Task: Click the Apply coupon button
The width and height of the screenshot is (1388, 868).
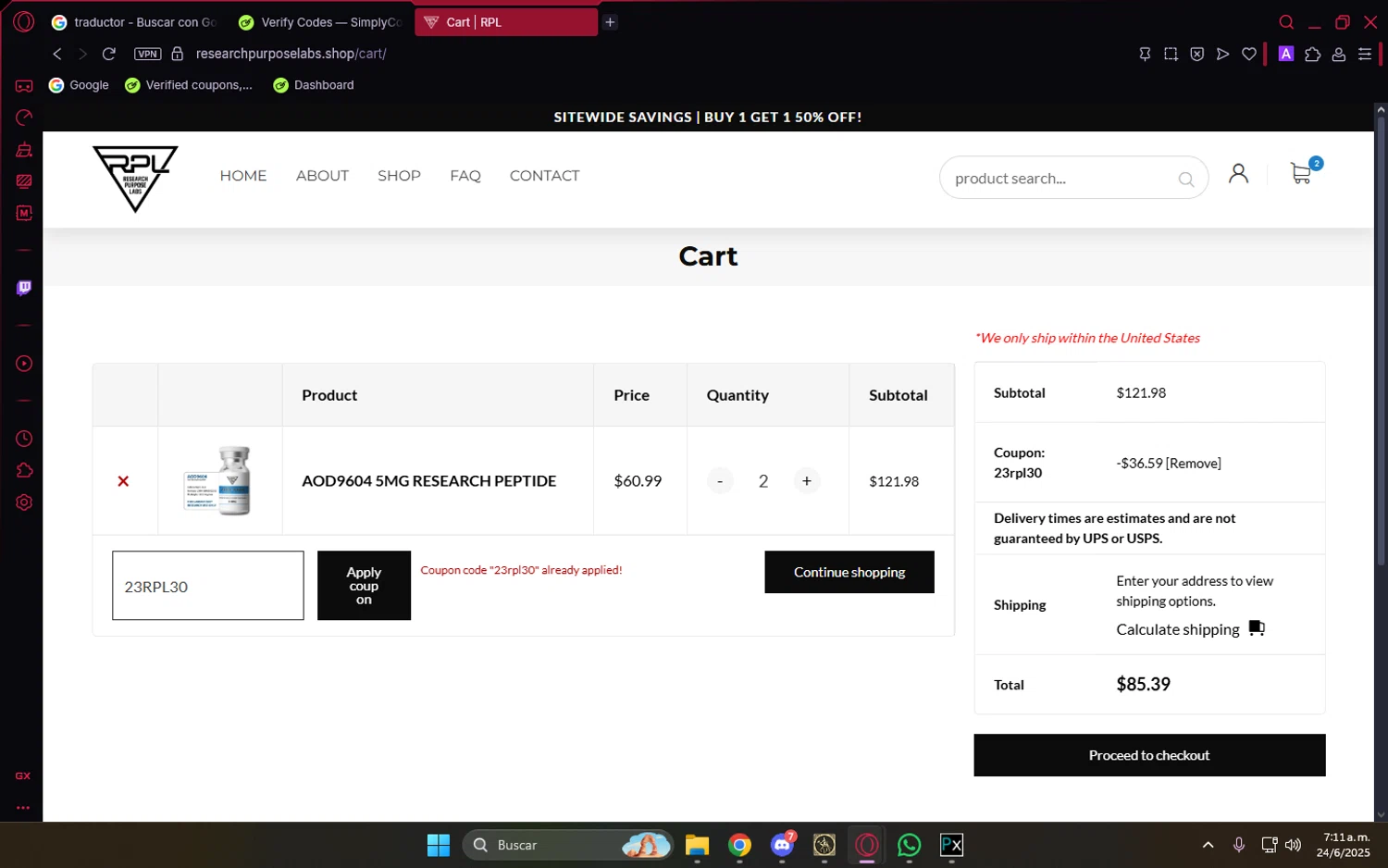Action: coord(364,586)
